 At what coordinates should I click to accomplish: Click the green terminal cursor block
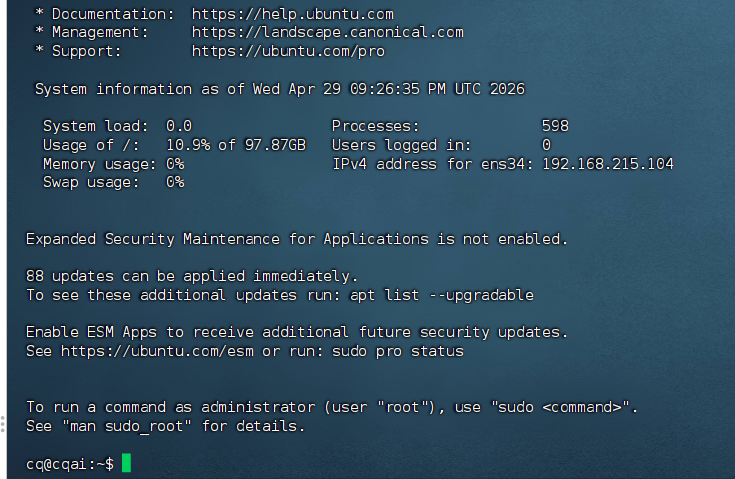(126, 463)
